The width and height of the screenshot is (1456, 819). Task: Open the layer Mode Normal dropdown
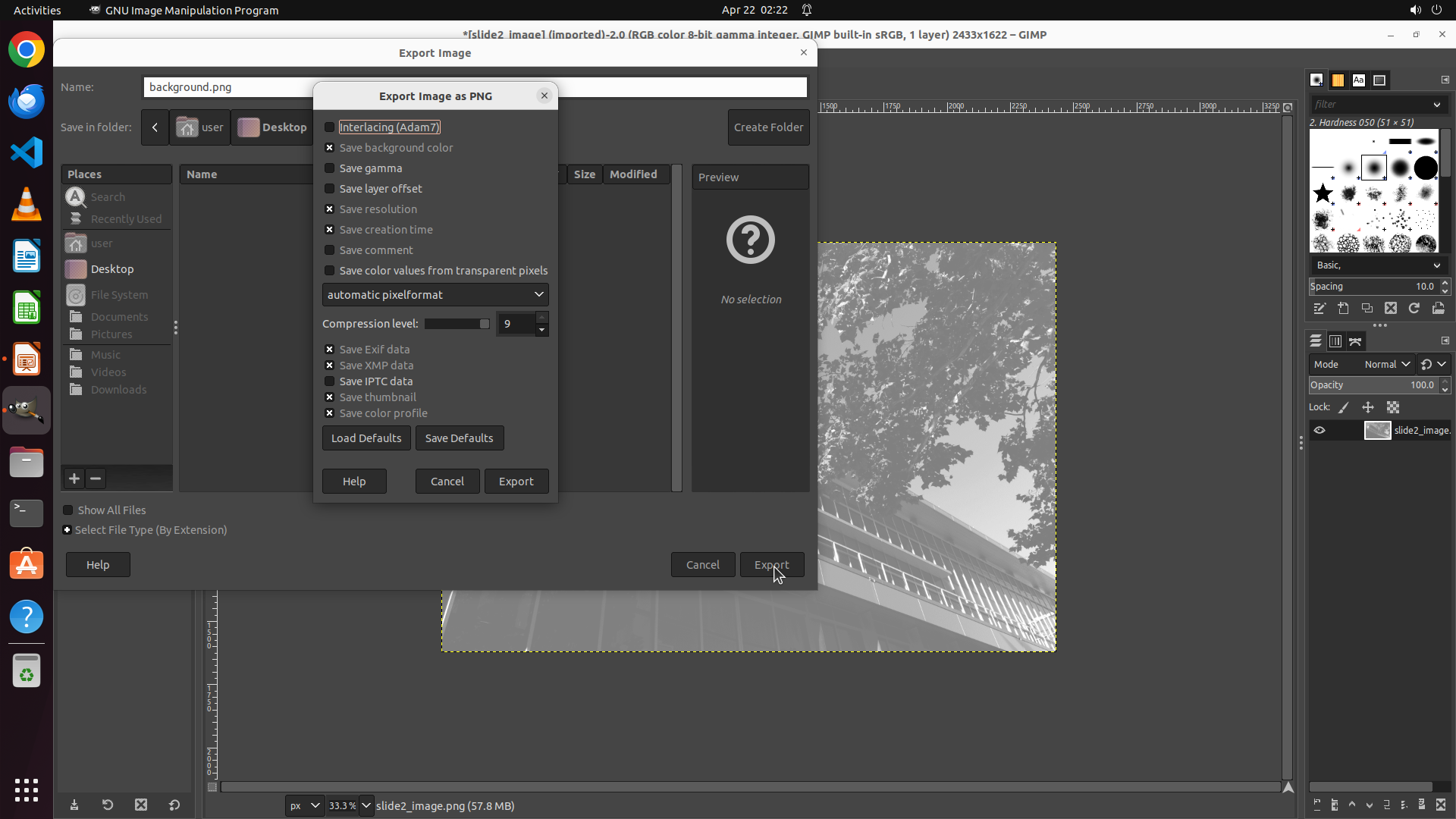pyautogui.click(x=1386, y=364)
